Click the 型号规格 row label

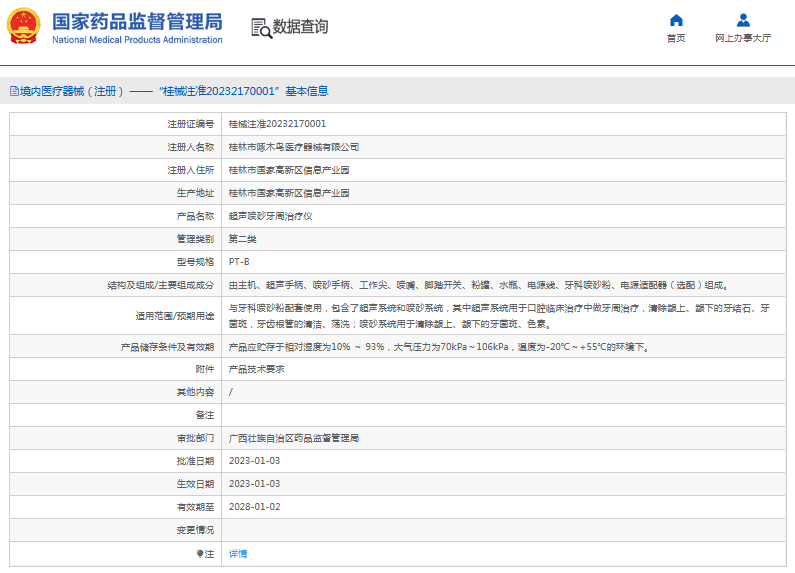(195, 262)
